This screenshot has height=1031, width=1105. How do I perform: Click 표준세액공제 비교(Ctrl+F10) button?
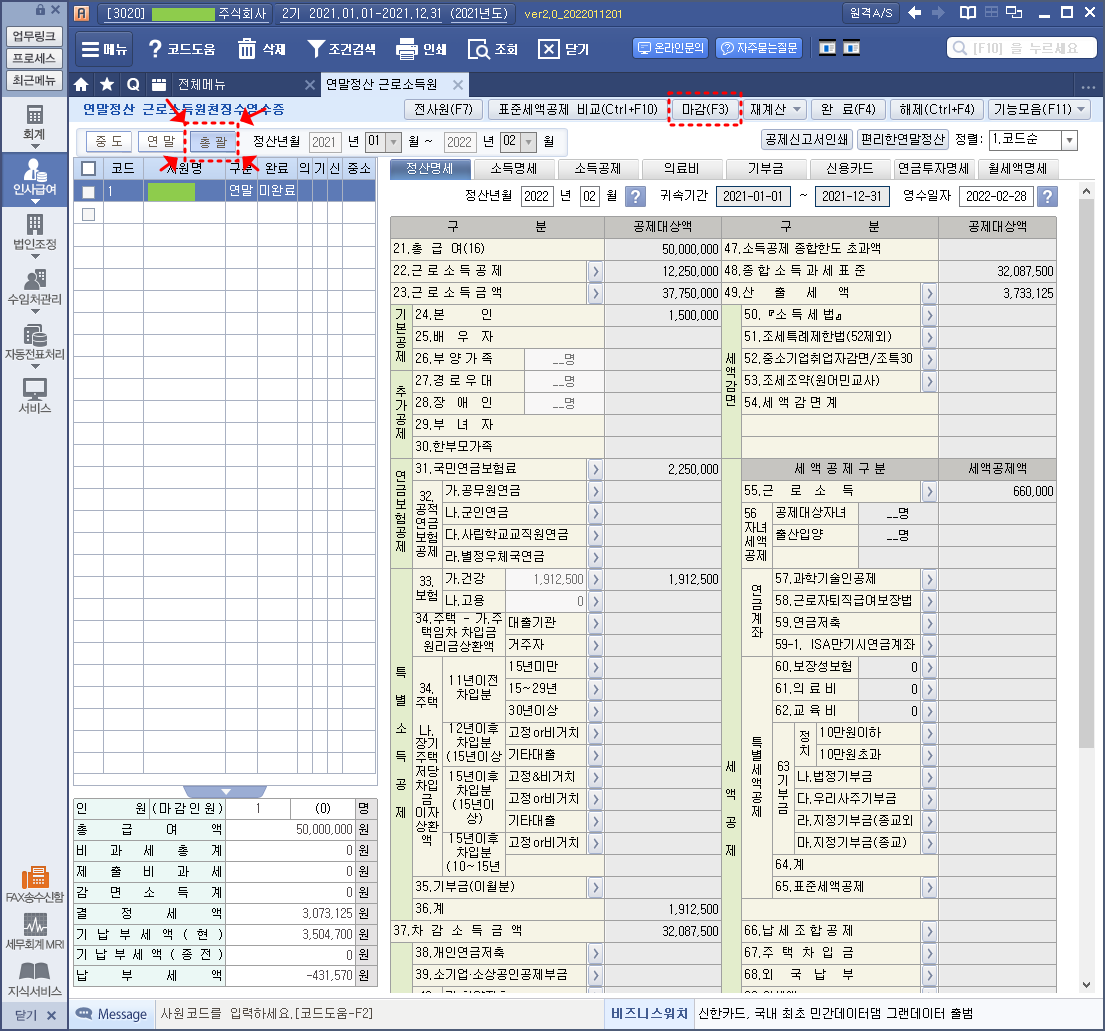click(578, 109)
